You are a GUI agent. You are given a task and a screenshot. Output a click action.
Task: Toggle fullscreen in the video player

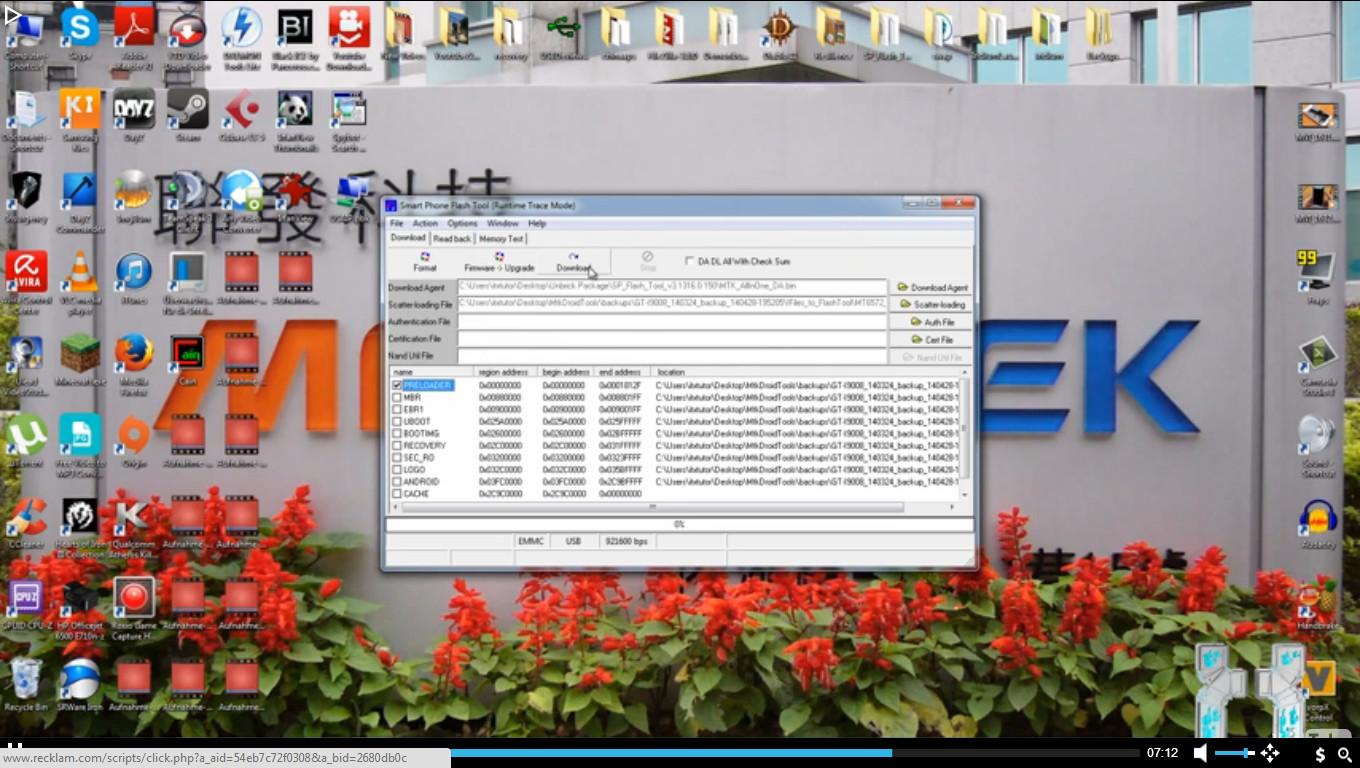click(1270, 753)
